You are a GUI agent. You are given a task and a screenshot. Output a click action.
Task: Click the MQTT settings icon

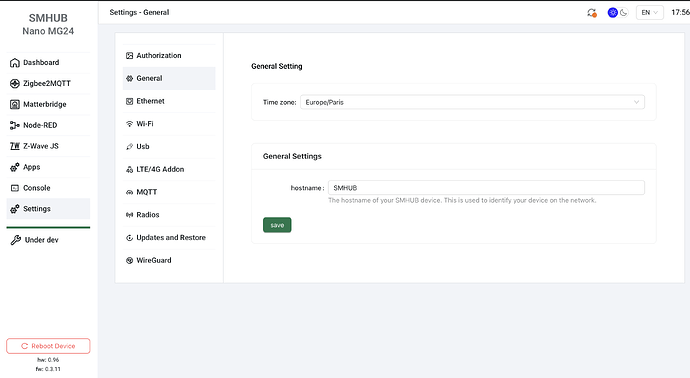[x=129, y=192]
